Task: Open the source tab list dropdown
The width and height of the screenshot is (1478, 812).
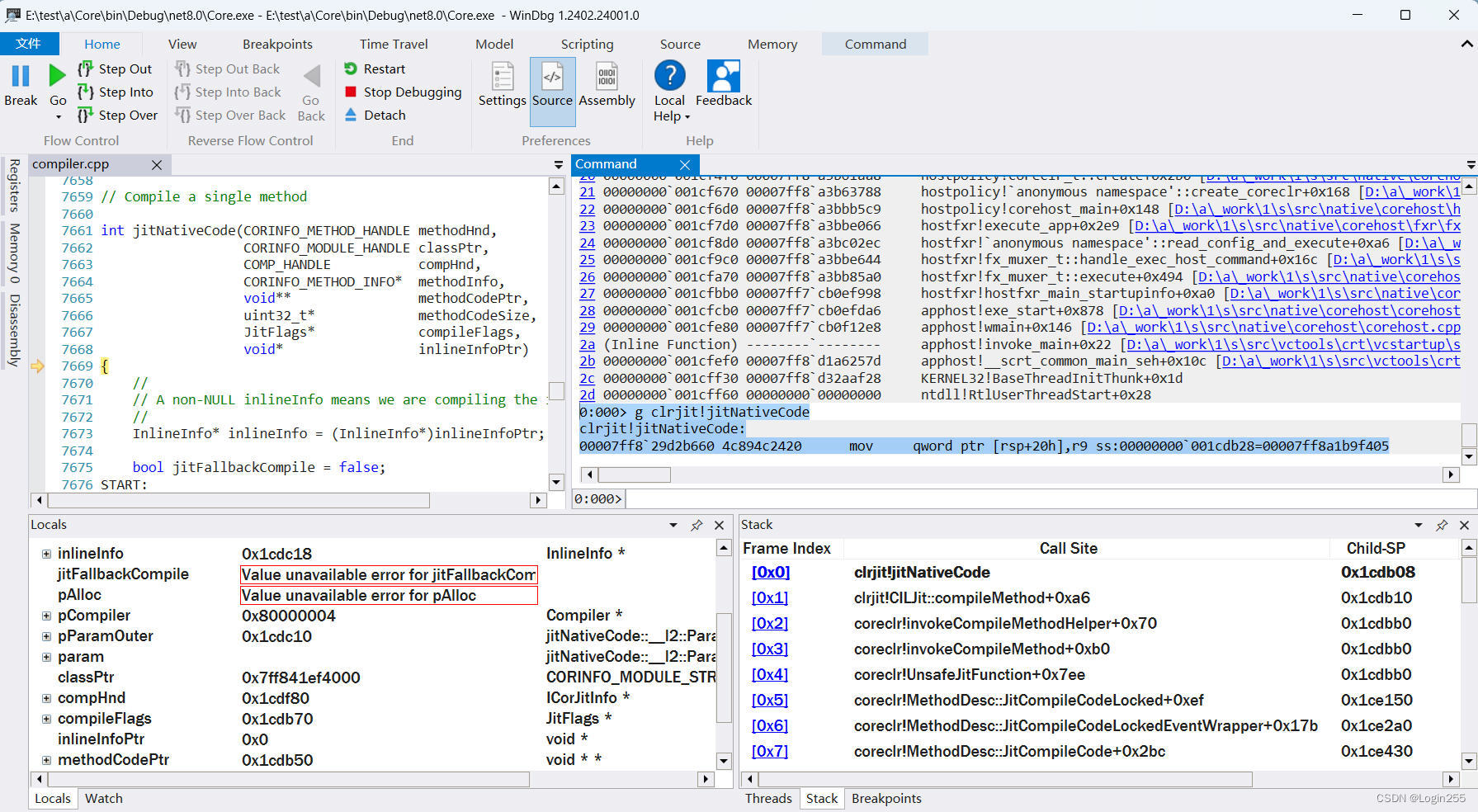Action: point(559,165)
